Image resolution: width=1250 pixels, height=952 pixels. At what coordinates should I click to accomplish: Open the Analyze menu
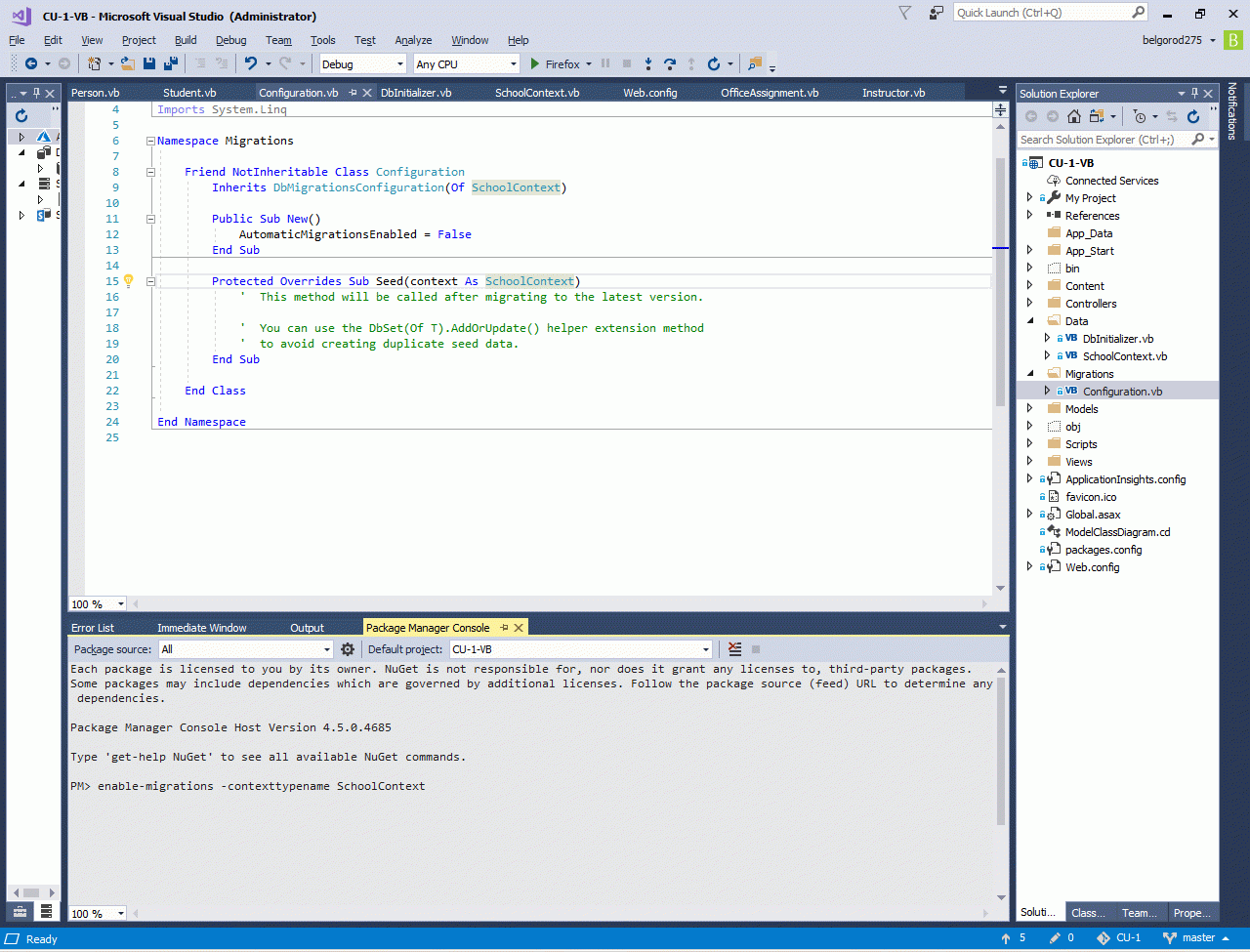413,40
